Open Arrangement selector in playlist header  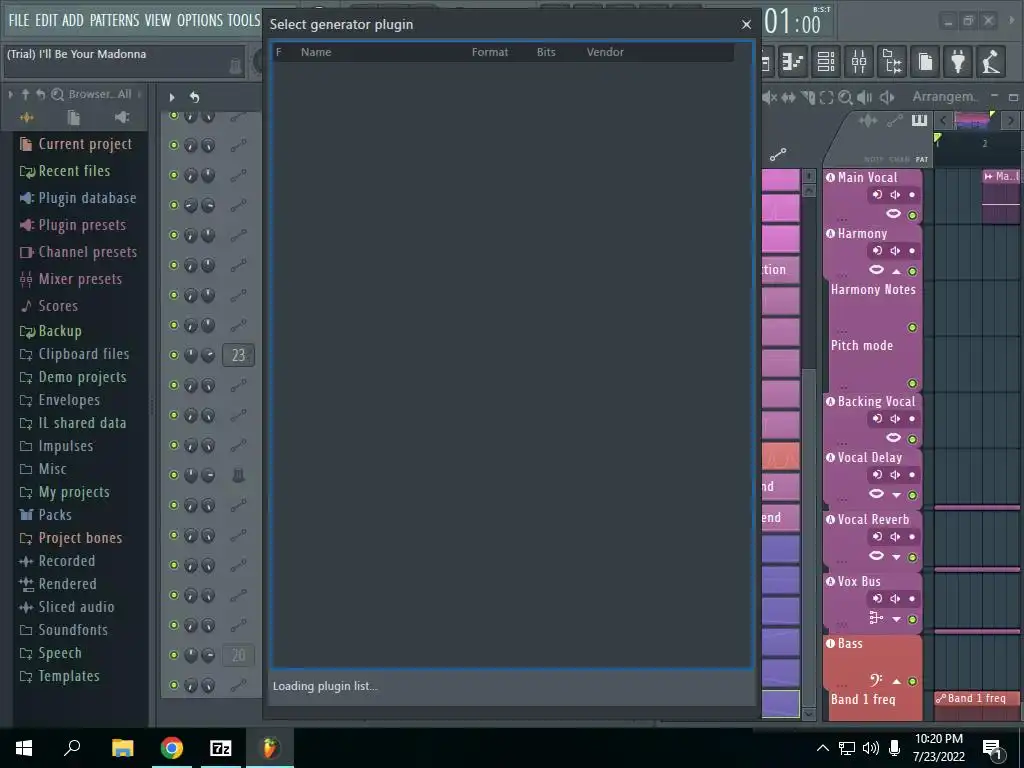coord(944,97)
